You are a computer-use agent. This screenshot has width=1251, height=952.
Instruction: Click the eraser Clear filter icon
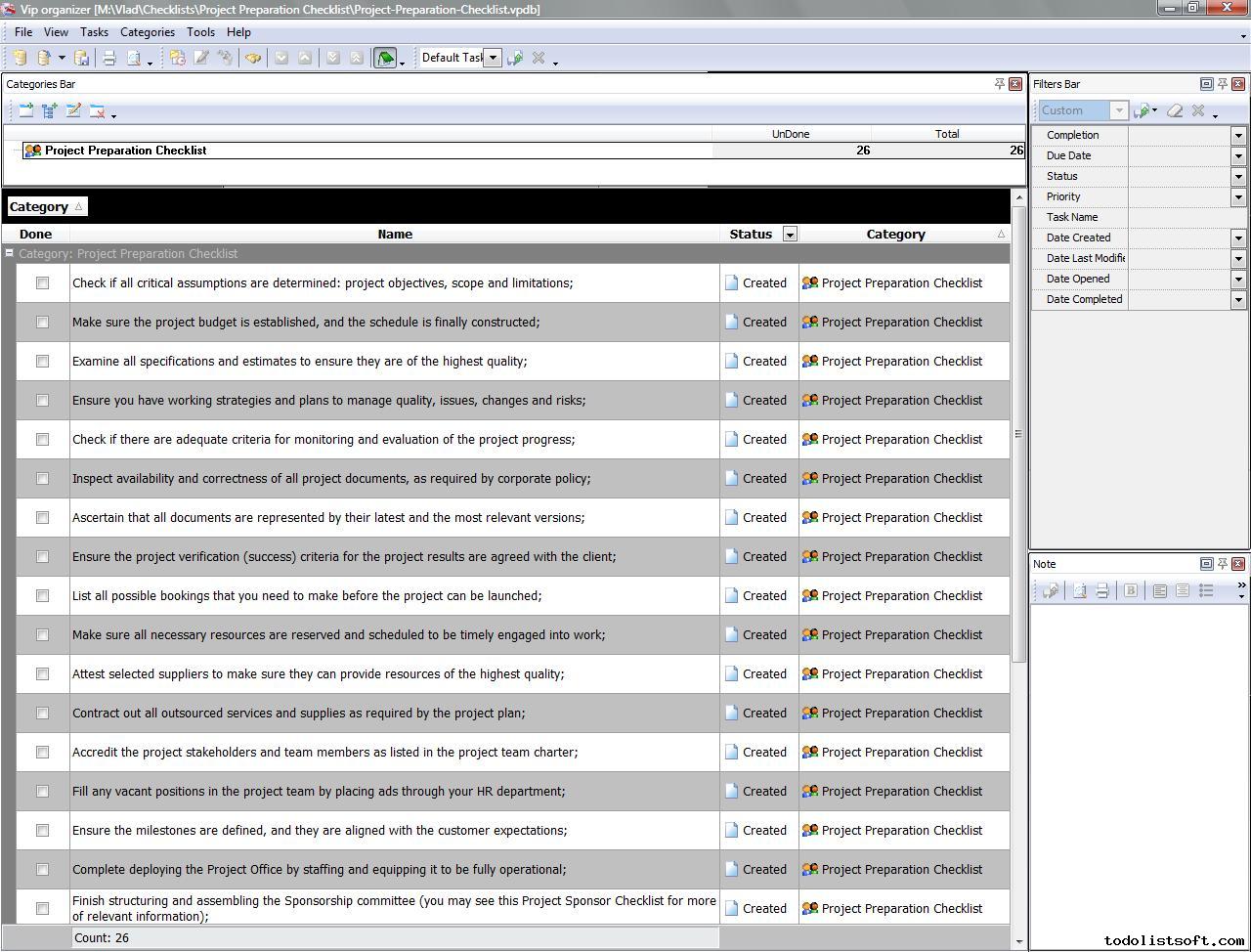pos(1175,111)
